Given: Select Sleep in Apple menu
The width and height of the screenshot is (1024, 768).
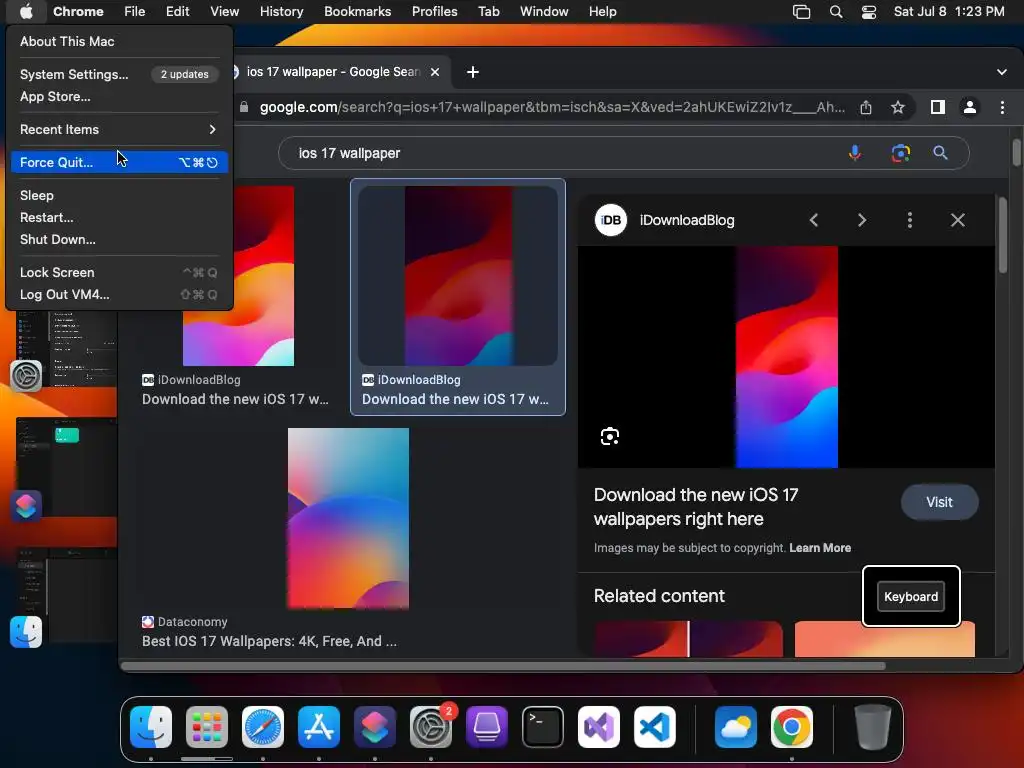Looking at the screenshot, I should pyautogui.click(x=119, y=195).
